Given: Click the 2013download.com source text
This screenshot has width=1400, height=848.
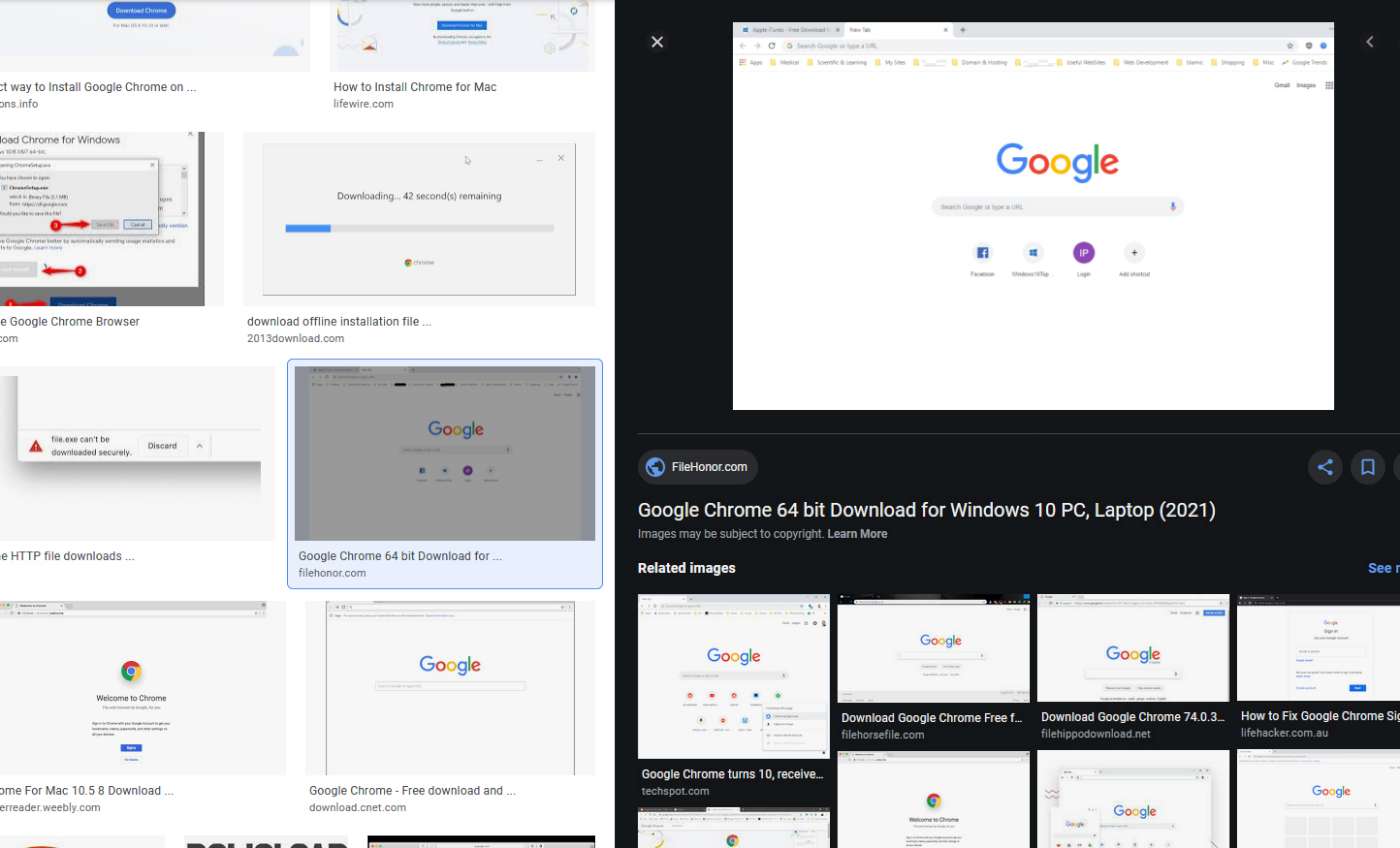Looking at the screenshot, I should point(295,339).
